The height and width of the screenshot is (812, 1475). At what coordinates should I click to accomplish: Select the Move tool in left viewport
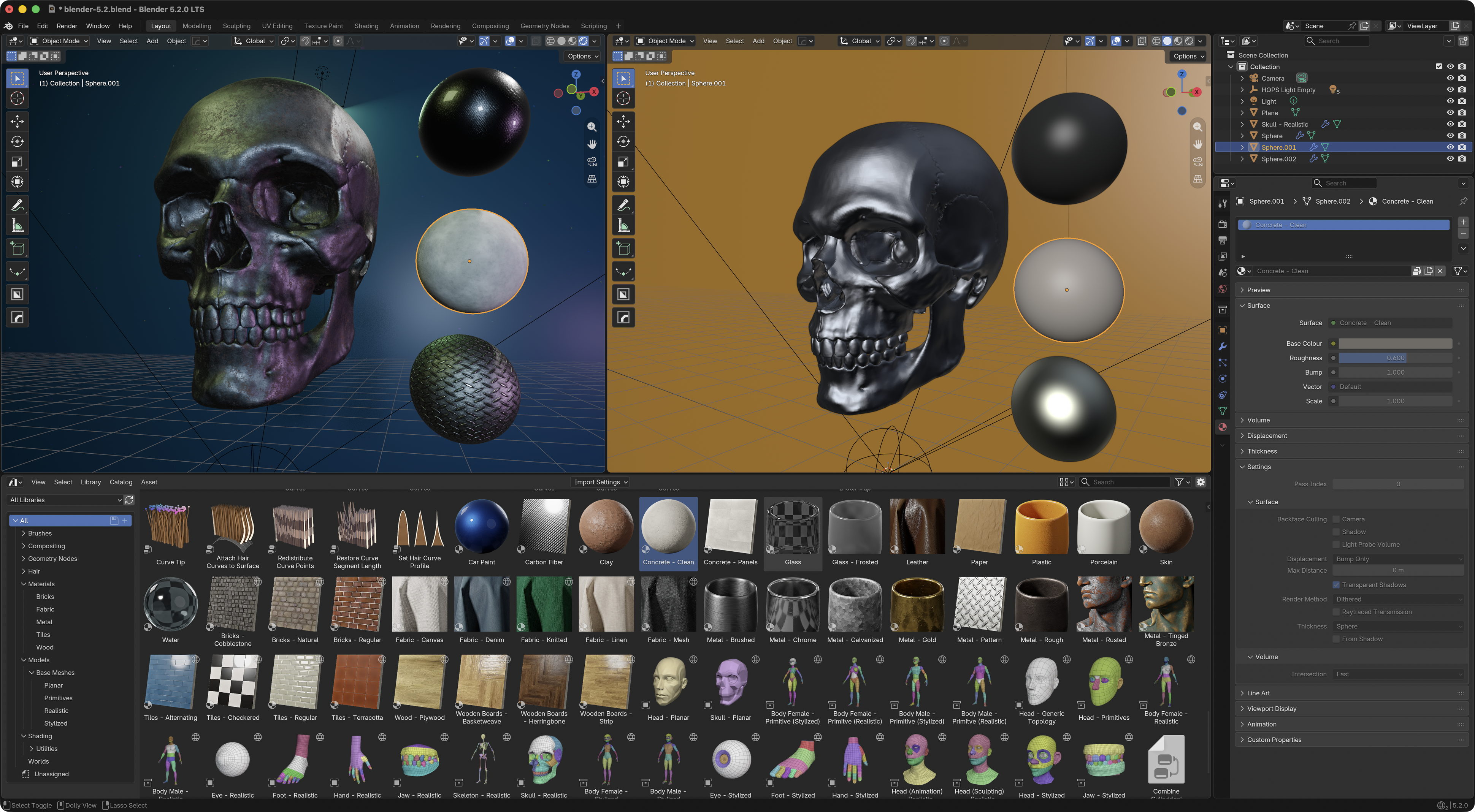17,121
